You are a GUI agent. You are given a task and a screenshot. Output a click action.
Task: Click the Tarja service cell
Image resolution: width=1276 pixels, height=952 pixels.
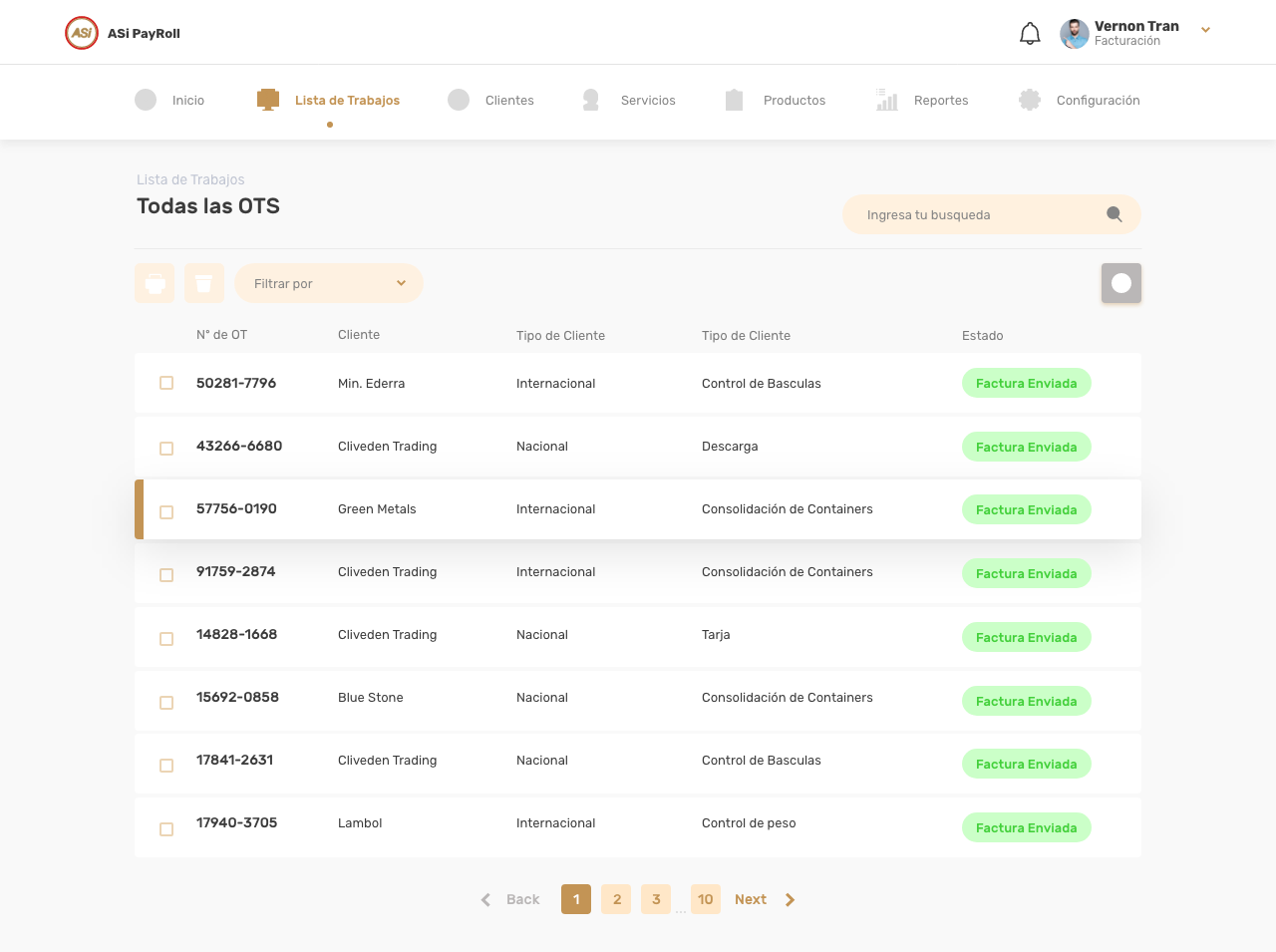pyautogui.click(x=716, y=635)
